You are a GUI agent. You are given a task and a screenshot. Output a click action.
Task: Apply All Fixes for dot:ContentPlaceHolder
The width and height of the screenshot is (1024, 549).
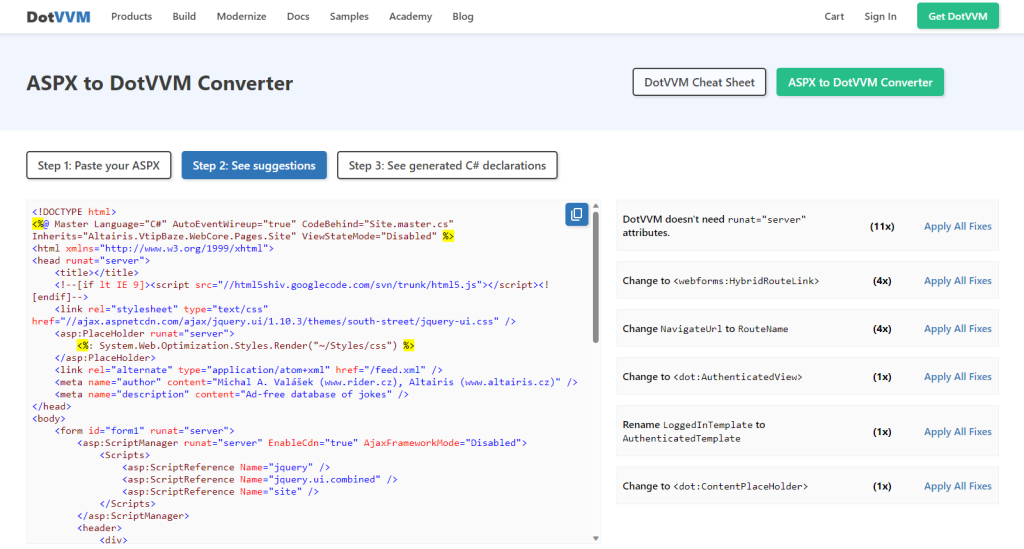[x=957, y=486]
